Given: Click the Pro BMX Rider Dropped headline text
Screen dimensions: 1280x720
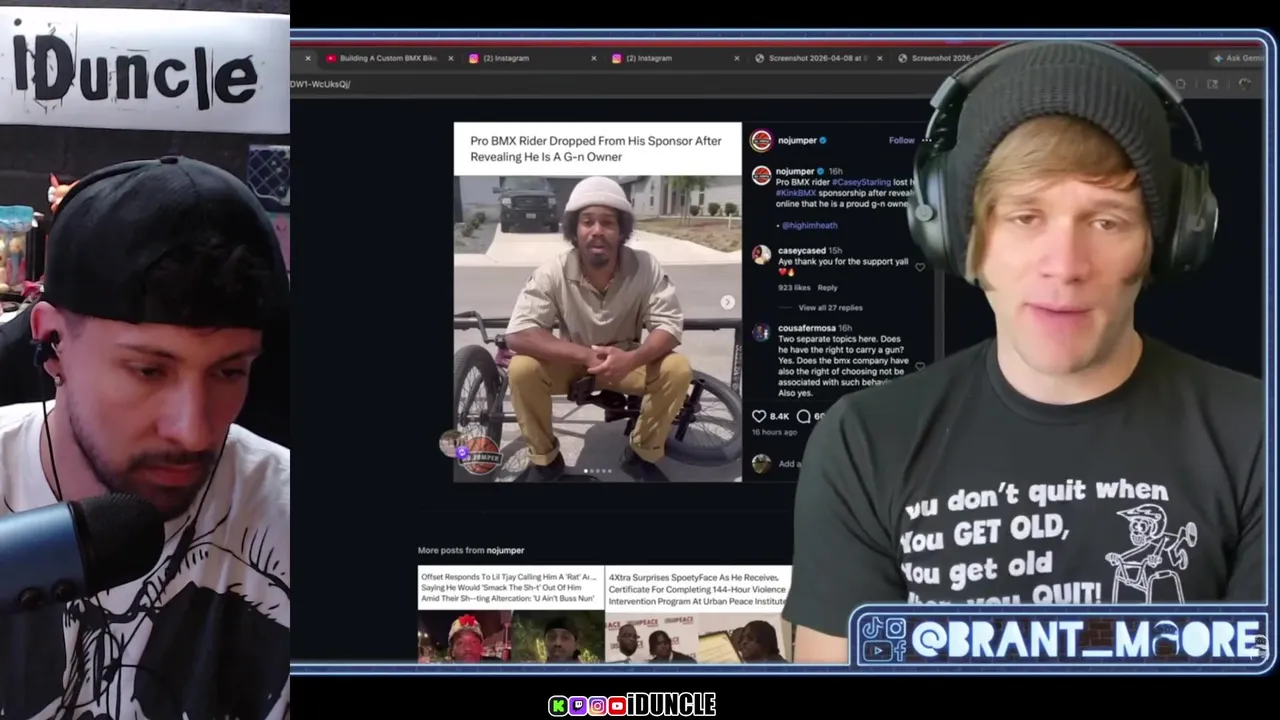Looking at the screenshot, I should pos(596,149).
